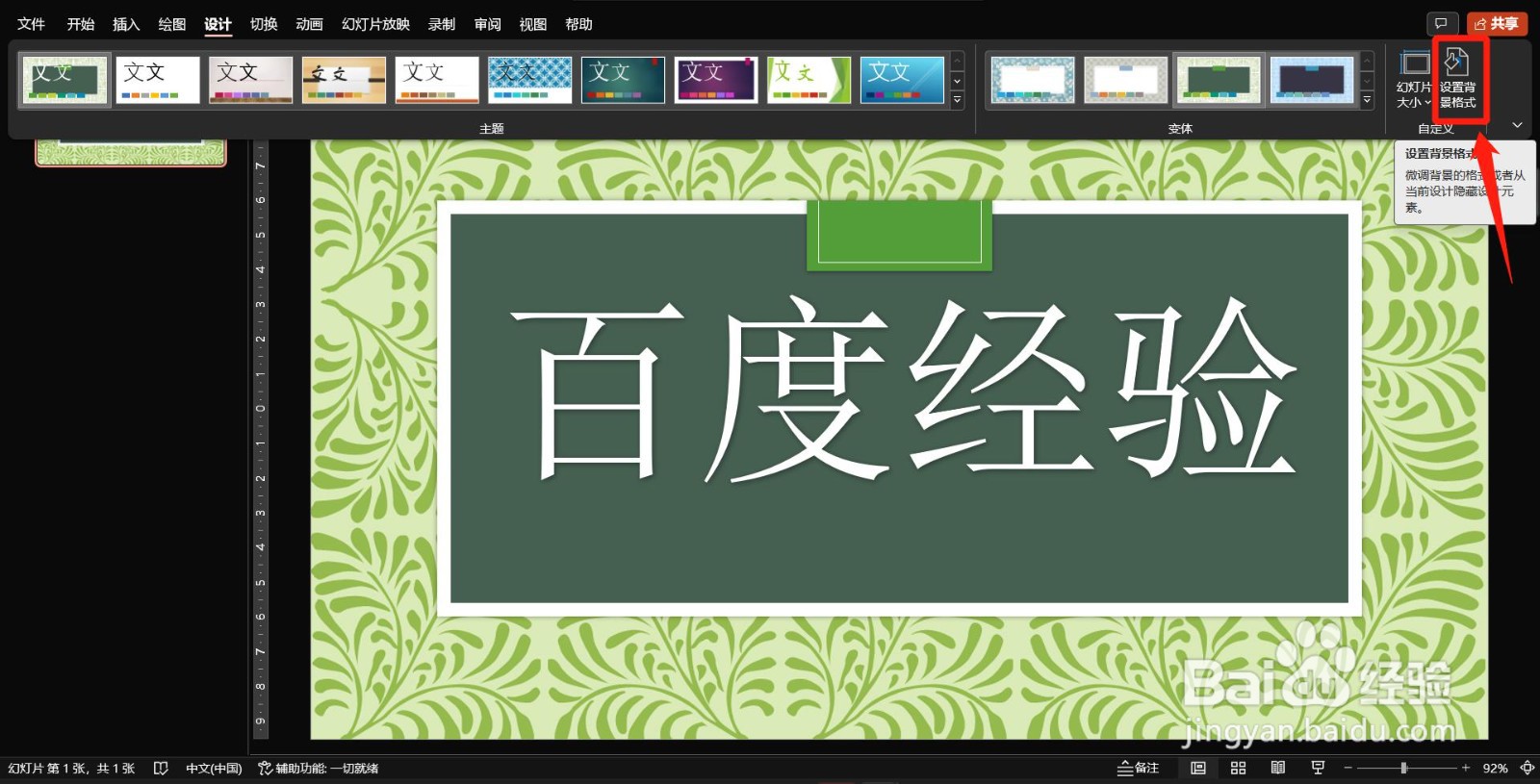
Task: Switch to the 绘图 draw tab
Action: [x=172, y=24]
